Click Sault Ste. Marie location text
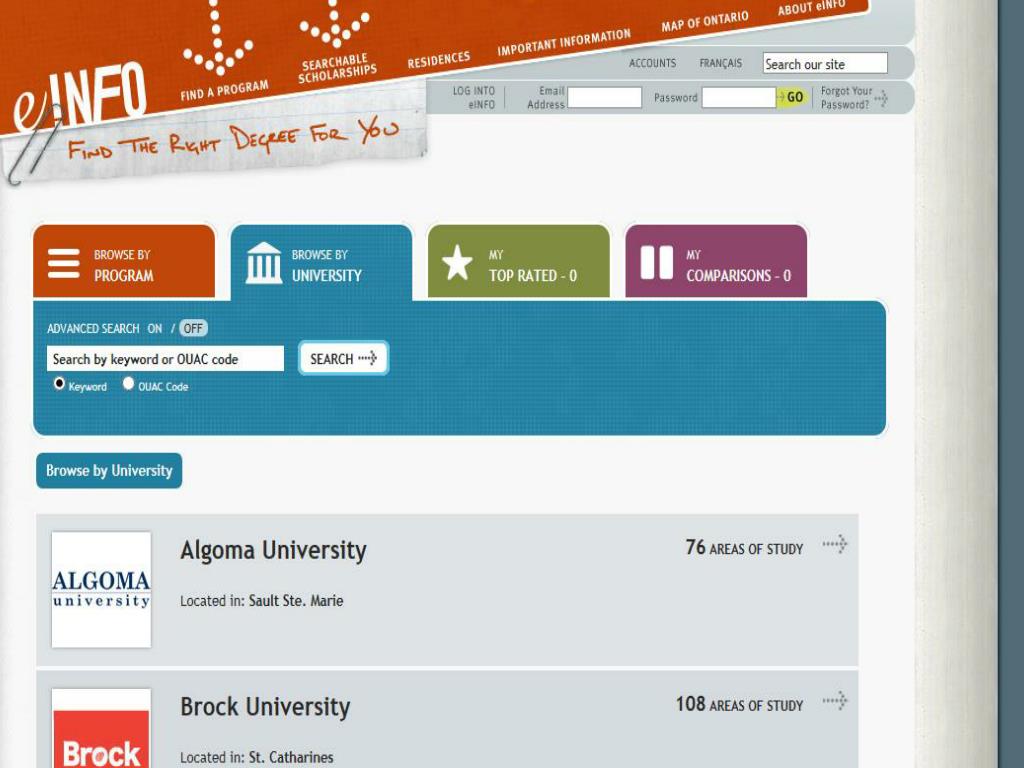The image size is (1024, 768). [x=296, y=601]
